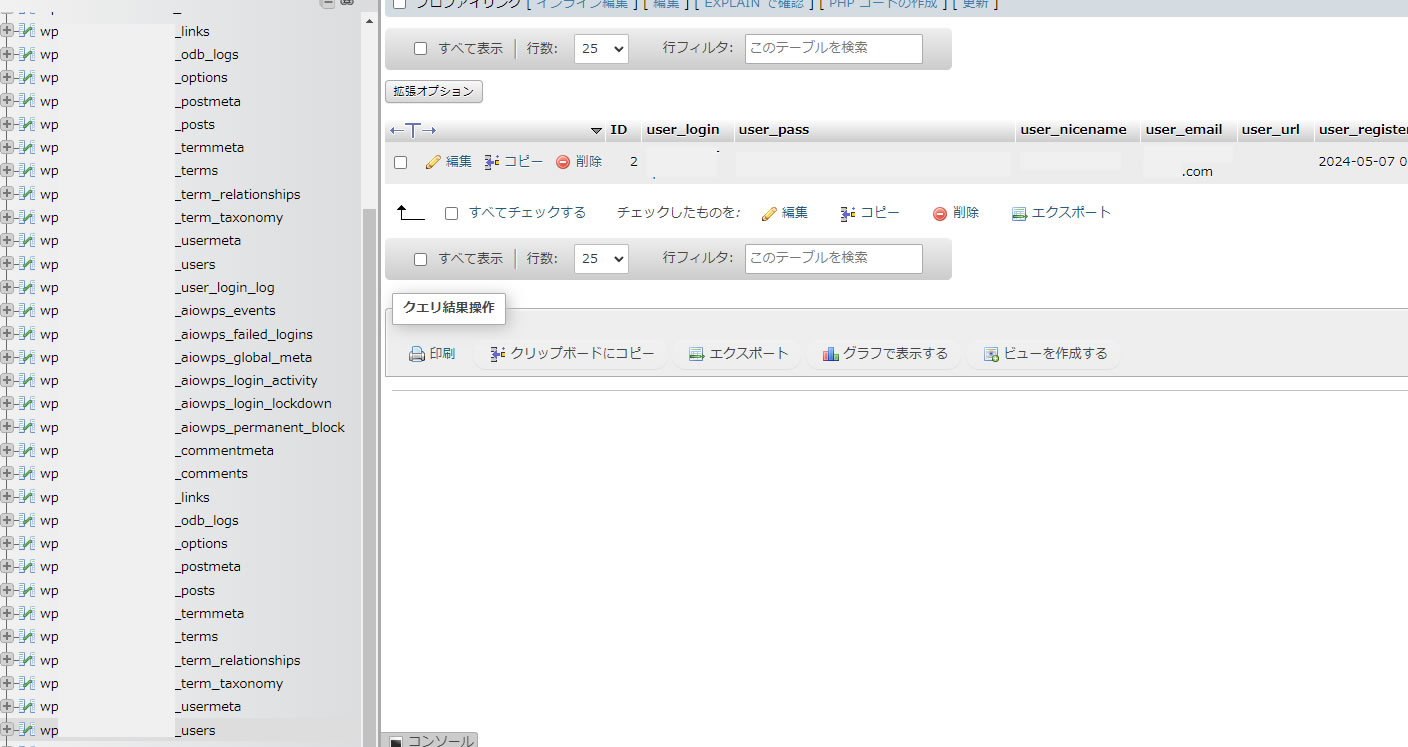The image size is (1408, 747).
Task: Click the table icon beside _aiowps_failed_logins
Action: (x=27, y=334)
